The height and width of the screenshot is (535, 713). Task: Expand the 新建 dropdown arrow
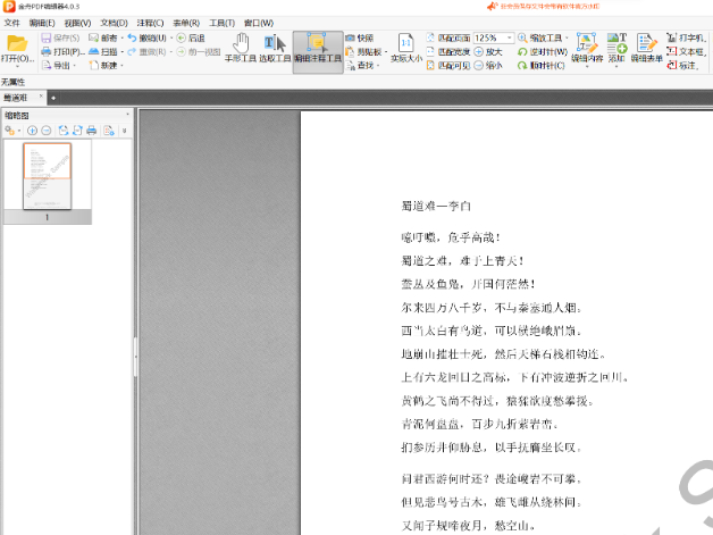point(122,65)
